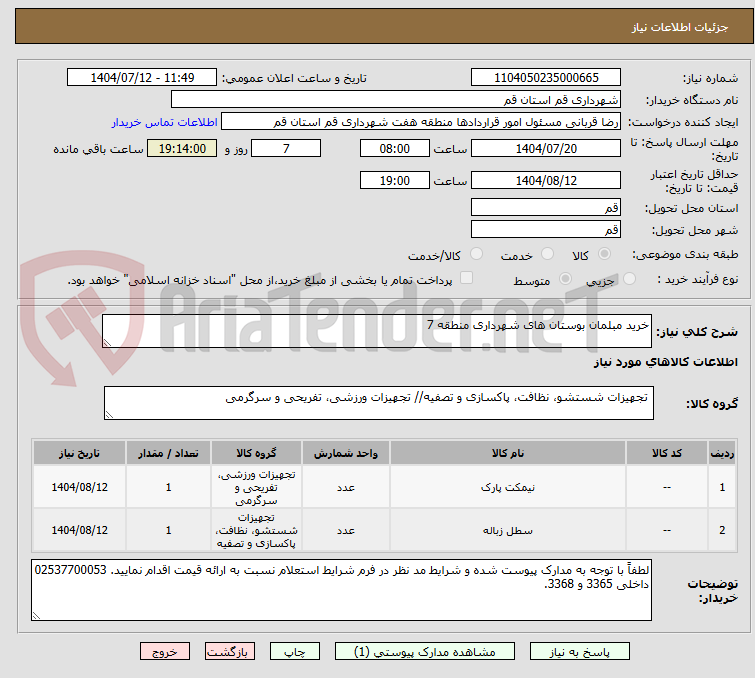The width and height of the screenshot is (755, 678).
Task: Click the ایجاد کننده درخواست field
Action: point(421,122)
